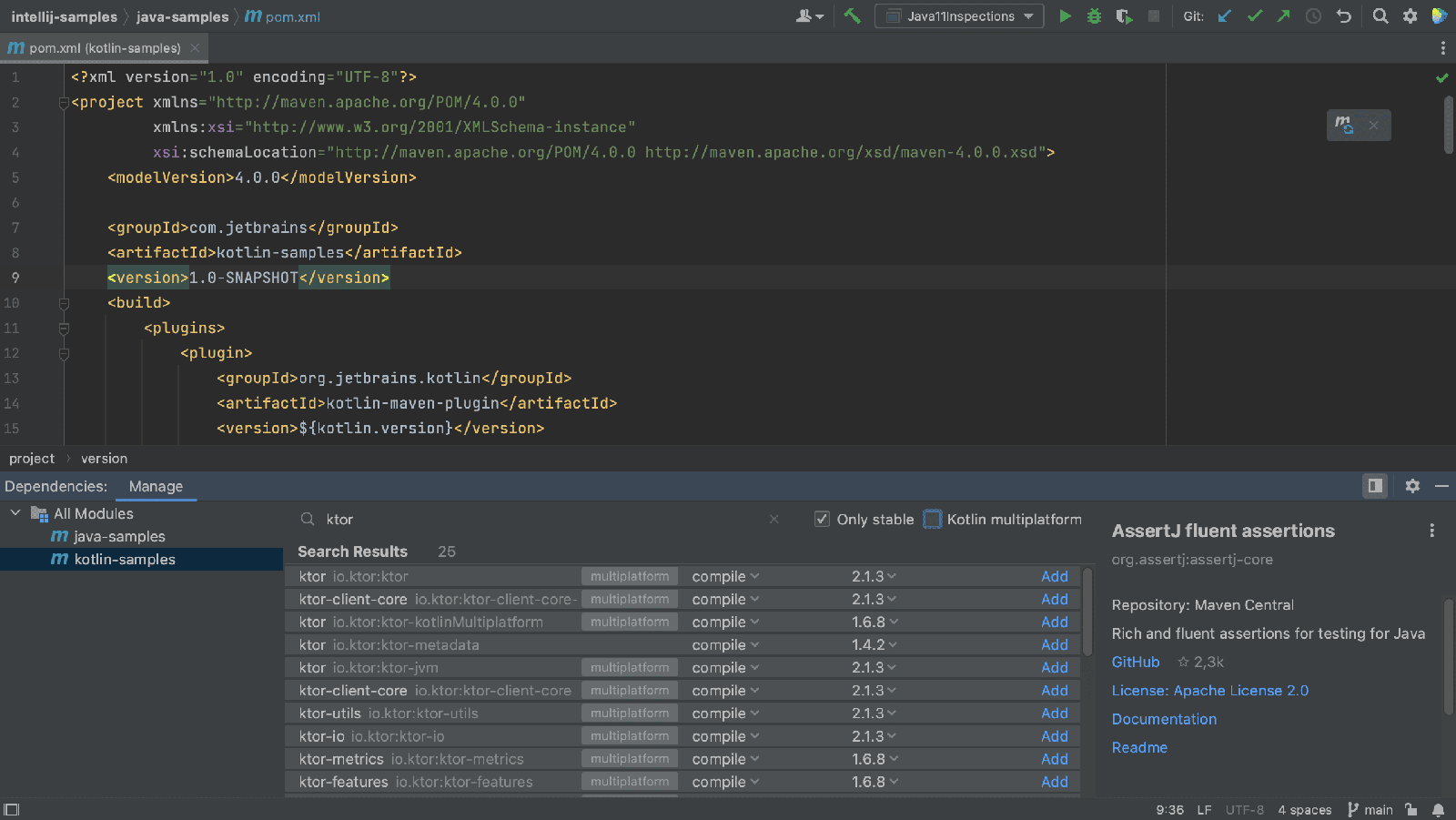Select the pom.xml (kotlin-samples) editor tab
Screen dimensions: 1456x820
pyautogui.click(x=104, y=48)
